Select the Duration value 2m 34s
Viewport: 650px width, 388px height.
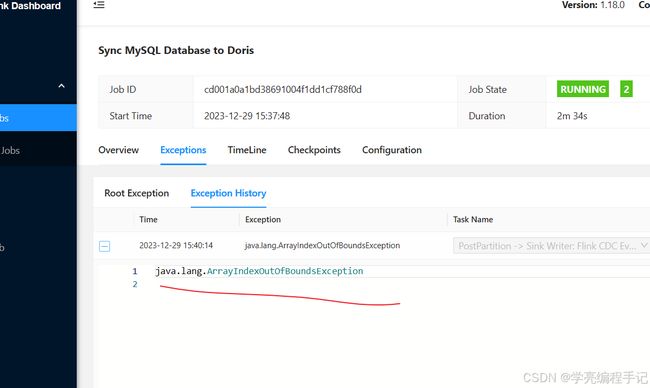(x=572, y=116)
